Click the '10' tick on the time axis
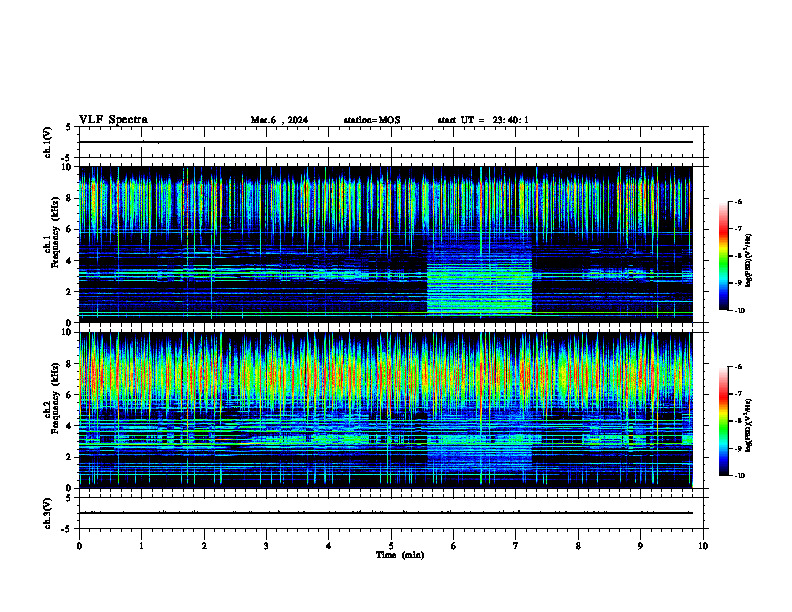792x612 pixels. point(703,546)
